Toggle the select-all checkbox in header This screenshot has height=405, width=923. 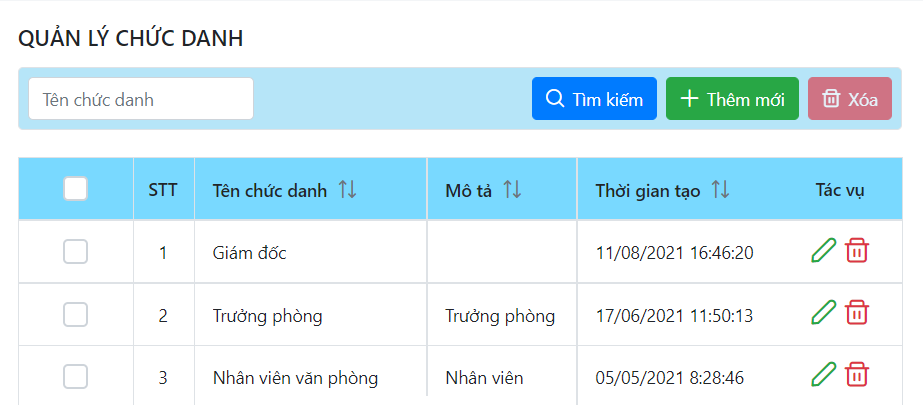coord(75,189)
